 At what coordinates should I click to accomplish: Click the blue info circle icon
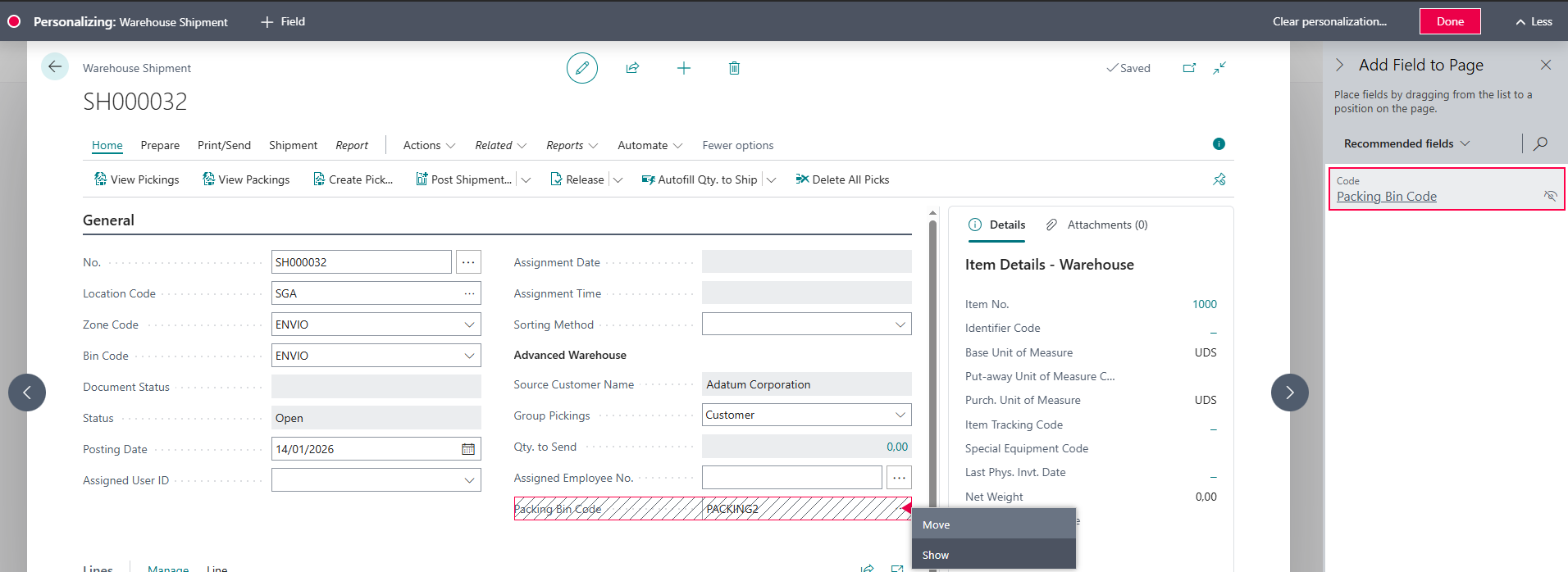(x=1219, y=144)
